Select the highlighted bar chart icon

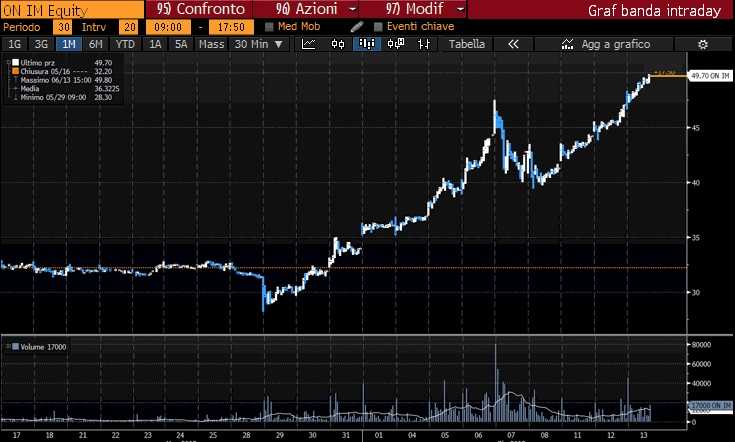tap(366, 44)
